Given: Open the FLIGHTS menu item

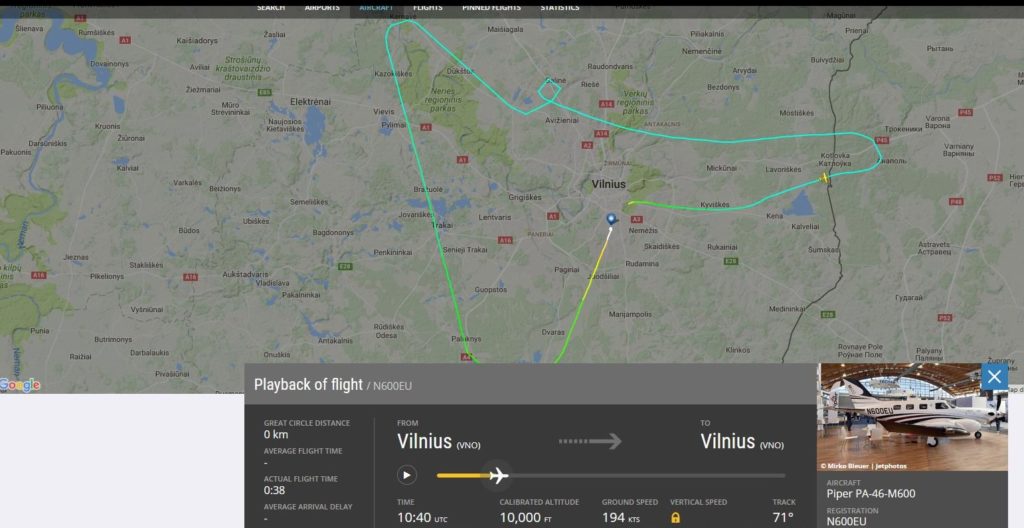Looking at the screenshot, I should (x=428, y=8).
